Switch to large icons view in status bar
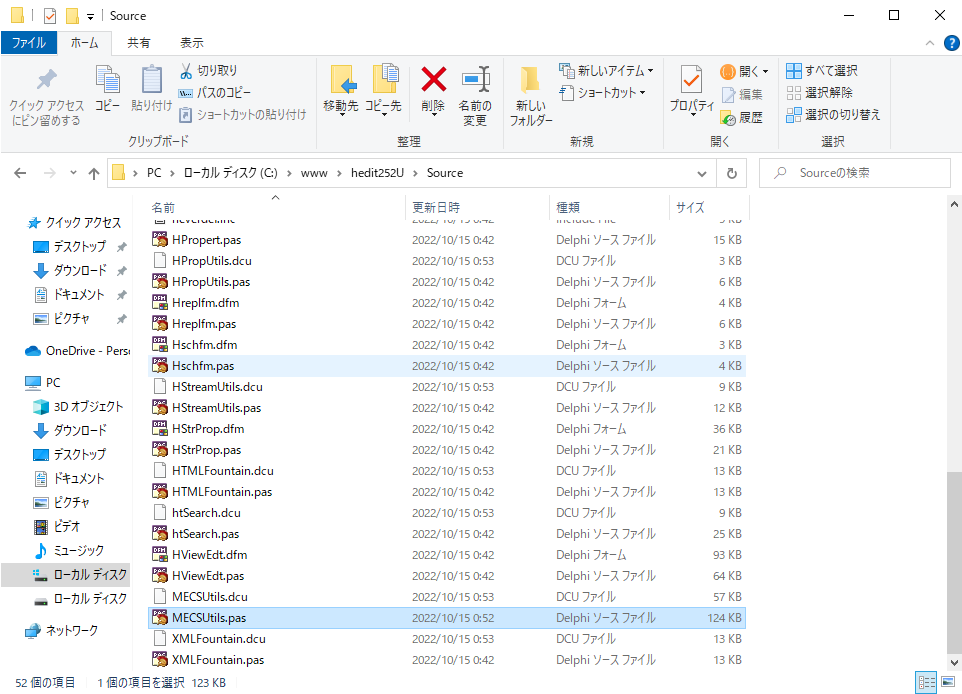 tap(947, 682)
